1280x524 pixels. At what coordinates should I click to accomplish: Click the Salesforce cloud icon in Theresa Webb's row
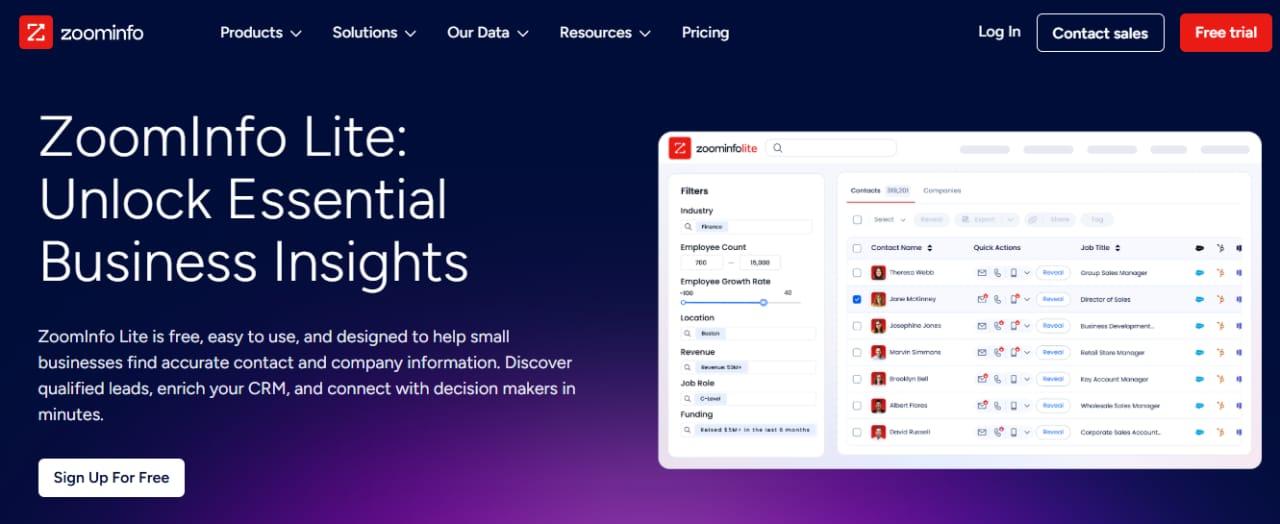[x=1200, y=273]
